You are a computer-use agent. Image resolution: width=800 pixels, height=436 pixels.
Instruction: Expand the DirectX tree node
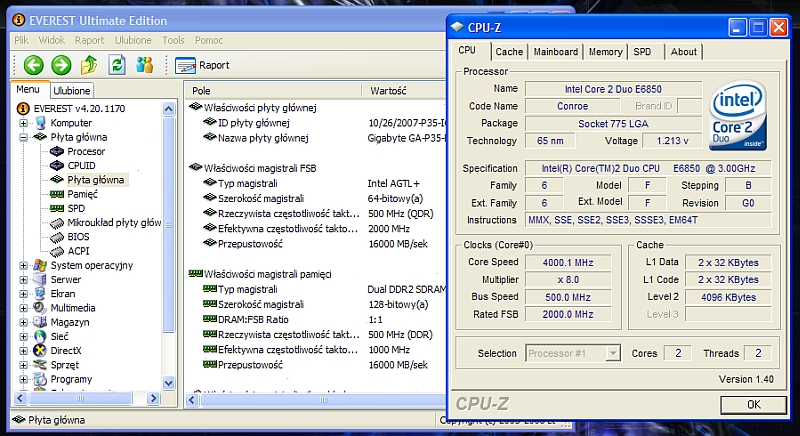pos(23,351)
